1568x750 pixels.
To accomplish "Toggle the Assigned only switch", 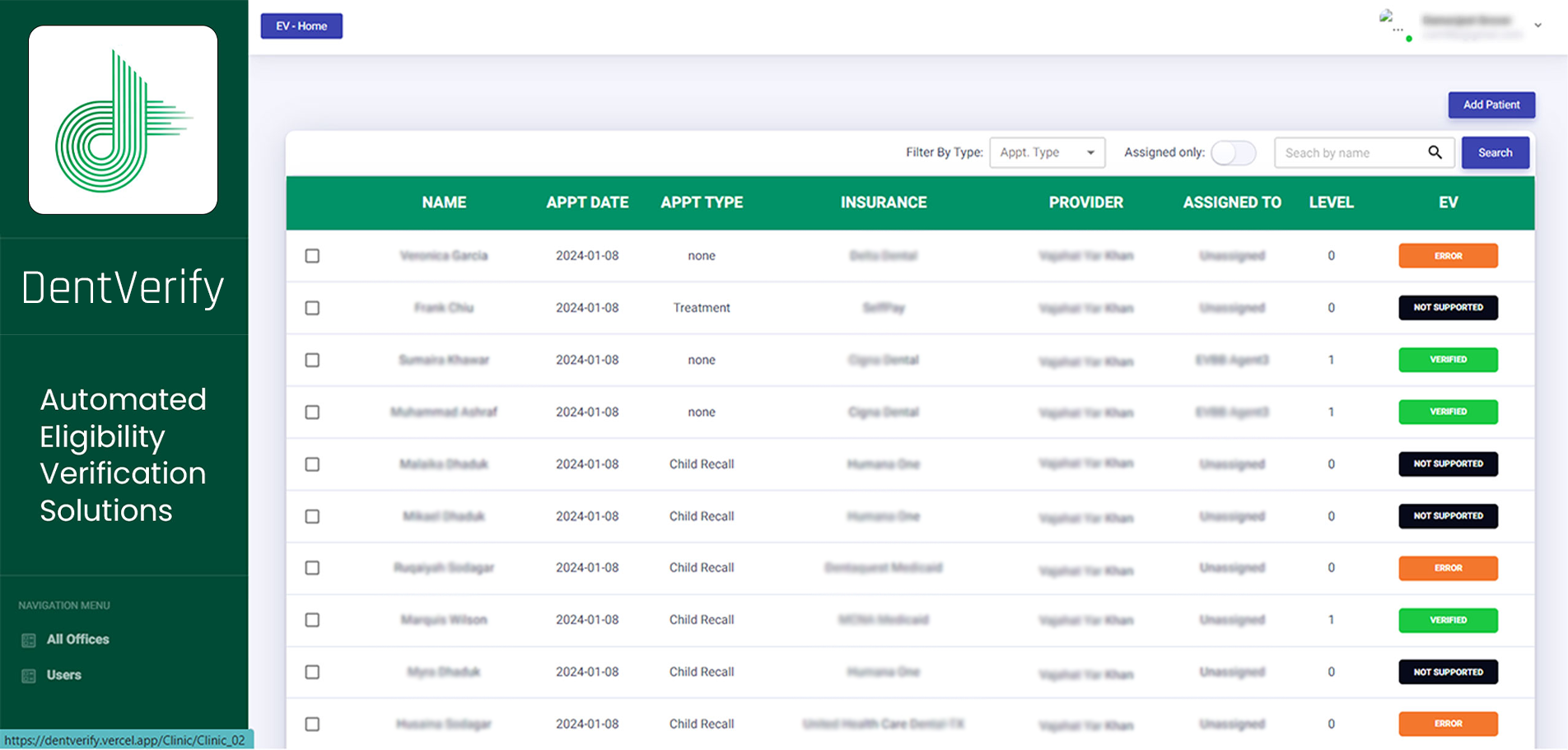I will pyautogui.click(x=1233, y=153).
